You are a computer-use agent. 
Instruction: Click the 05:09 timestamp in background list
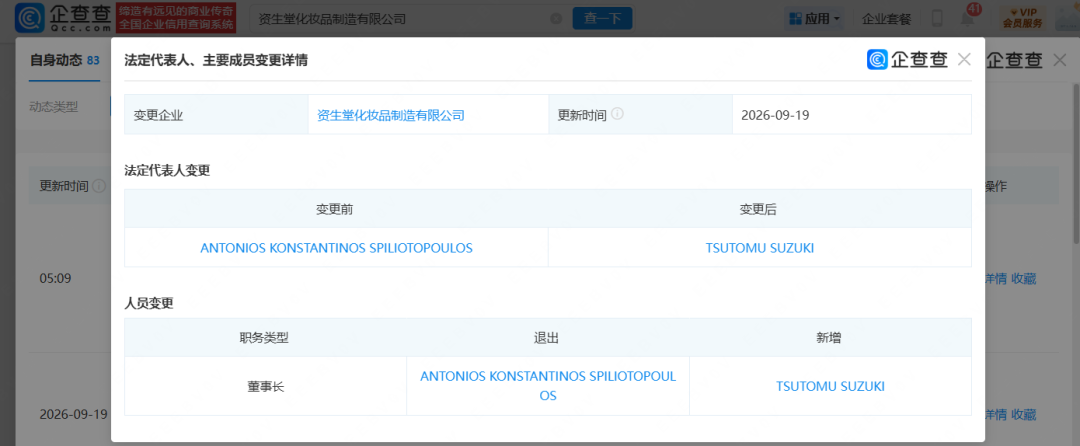coord(56,279)
